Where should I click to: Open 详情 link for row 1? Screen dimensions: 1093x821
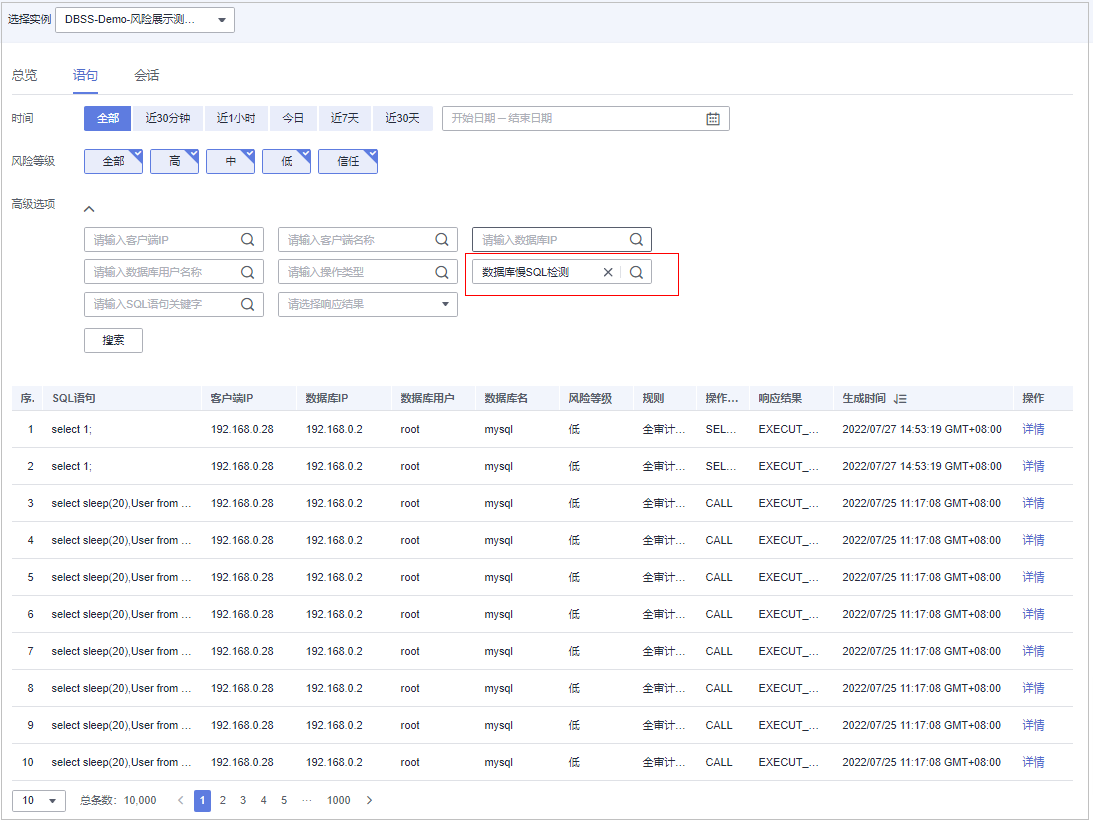tap(1032, 429)
